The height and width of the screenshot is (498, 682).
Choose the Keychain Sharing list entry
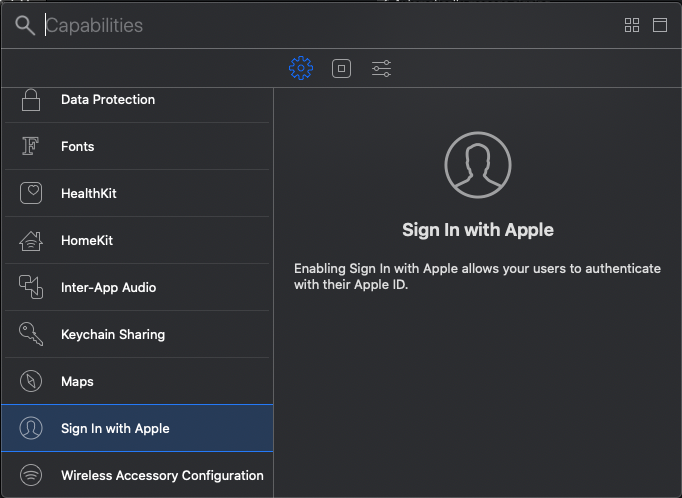coord(113,335)
